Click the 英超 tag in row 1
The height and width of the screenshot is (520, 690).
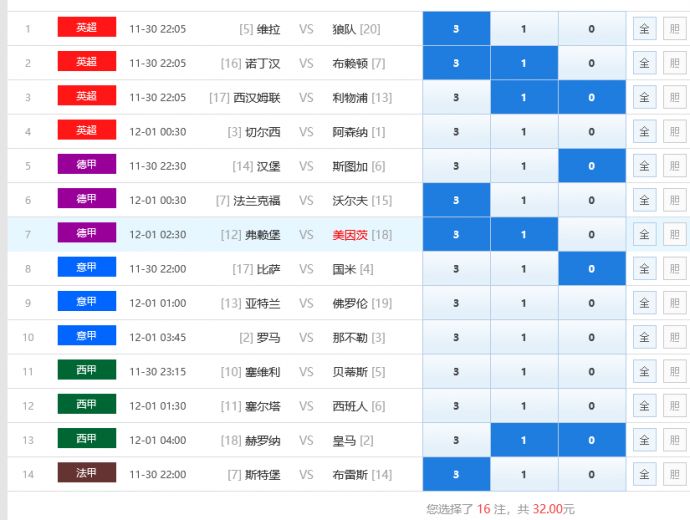[87, 28]
